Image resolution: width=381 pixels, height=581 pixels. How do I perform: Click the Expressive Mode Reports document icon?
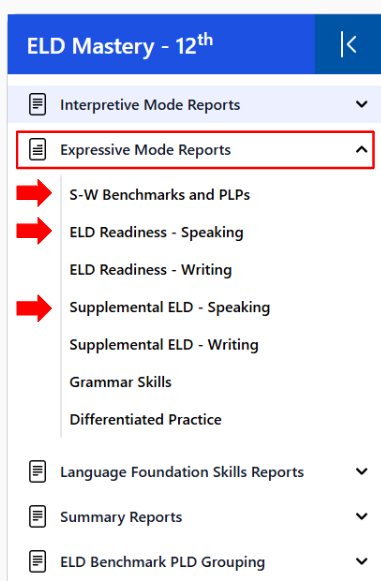click(37, 150)
